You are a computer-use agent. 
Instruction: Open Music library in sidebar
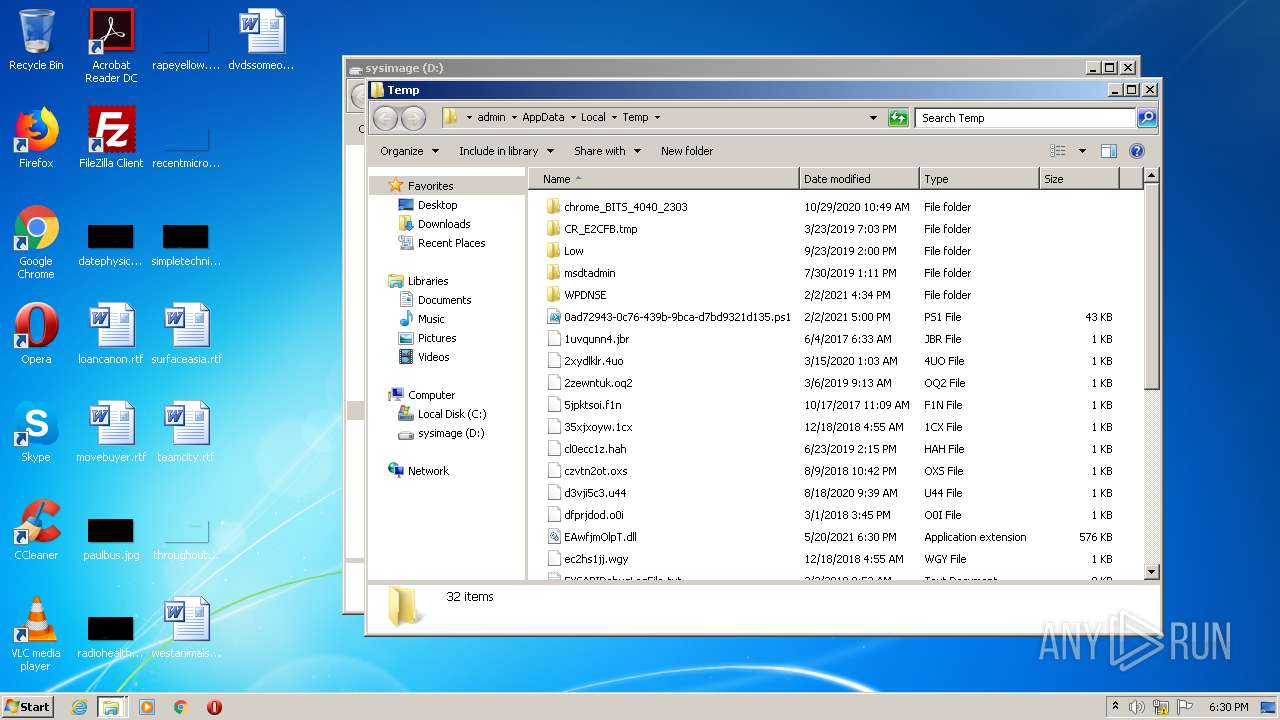click(x=431, y=319)
